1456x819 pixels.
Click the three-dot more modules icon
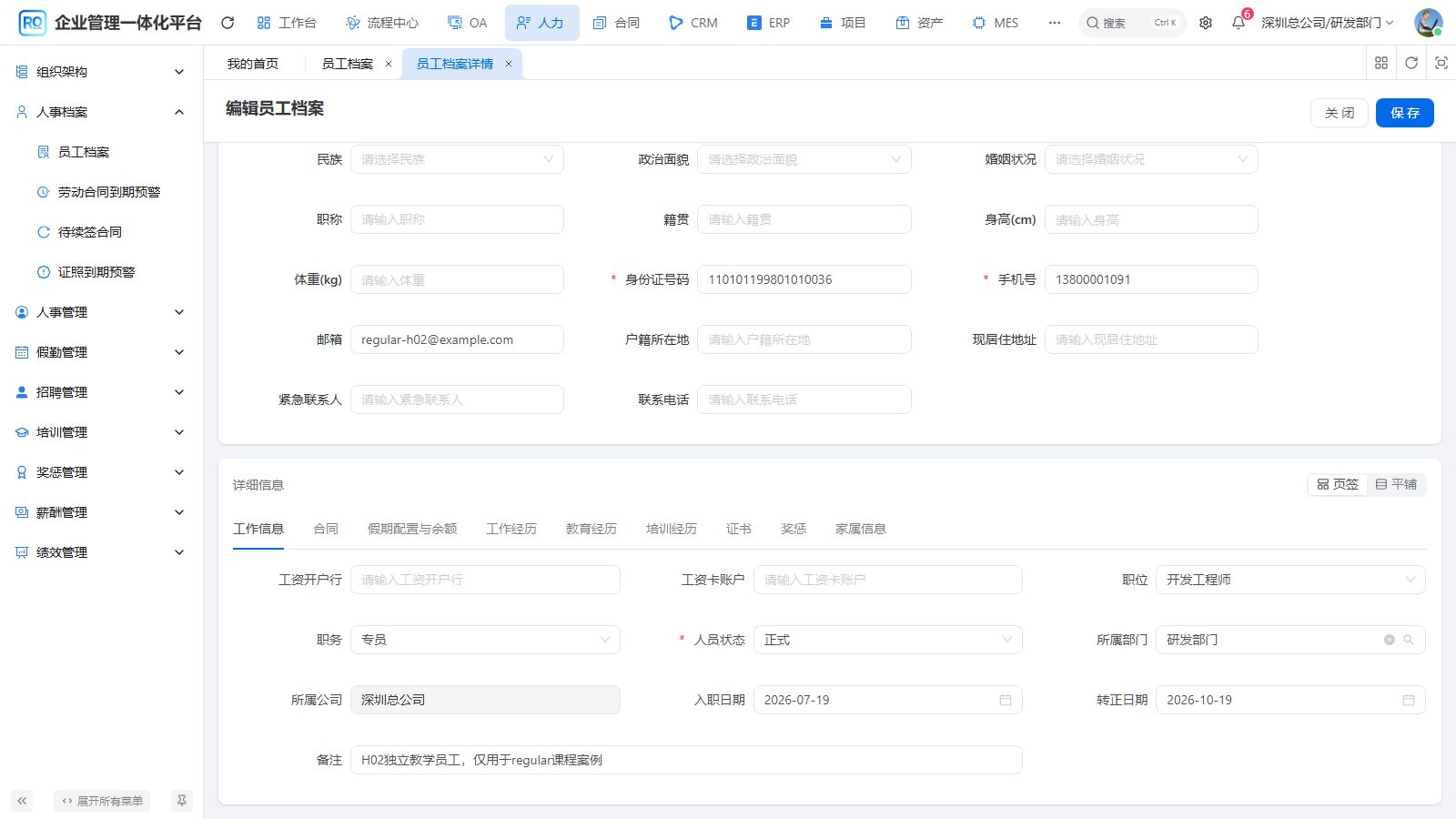click(1055, 23)
